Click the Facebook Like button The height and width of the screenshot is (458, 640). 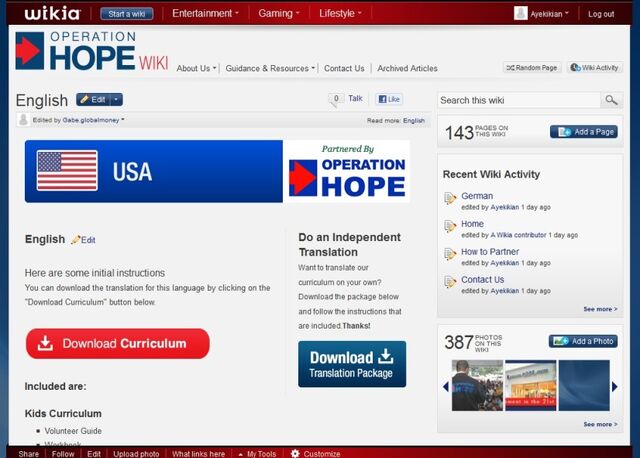click(389, 99)
